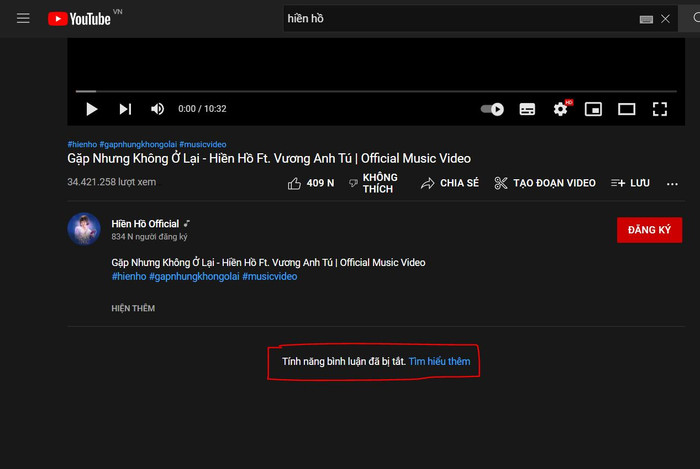This screenshot has width=700, height=469.
Task: Open #gapnhungkhongolai hashtag in the description
Action: pos(194,276)
